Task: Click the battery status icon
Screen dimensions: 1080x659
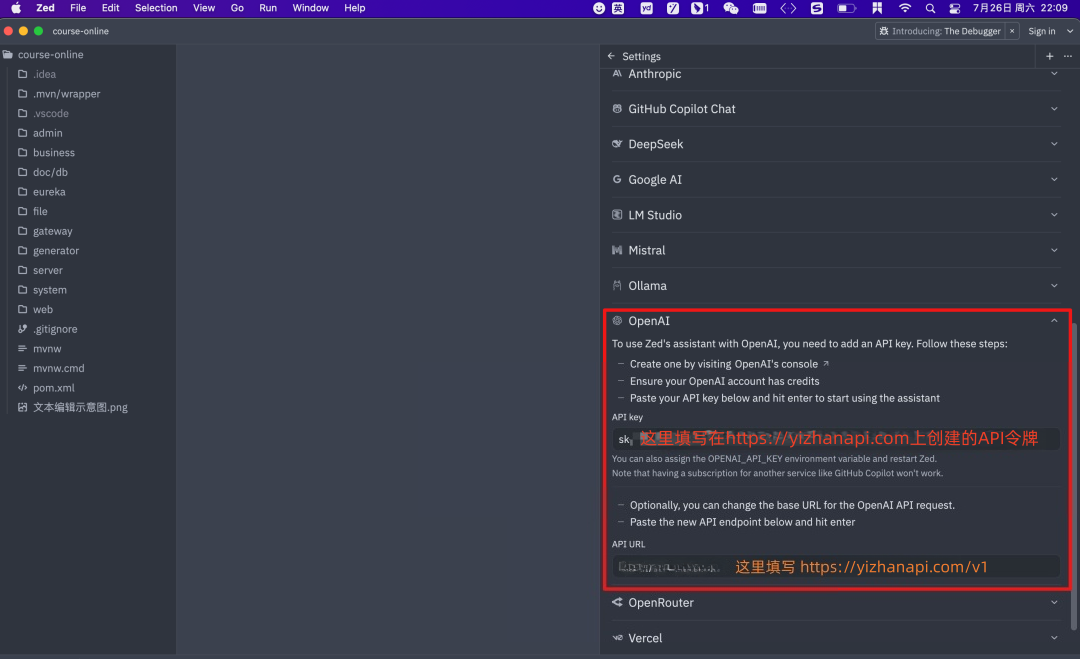Action: click(x=847, y=8)
